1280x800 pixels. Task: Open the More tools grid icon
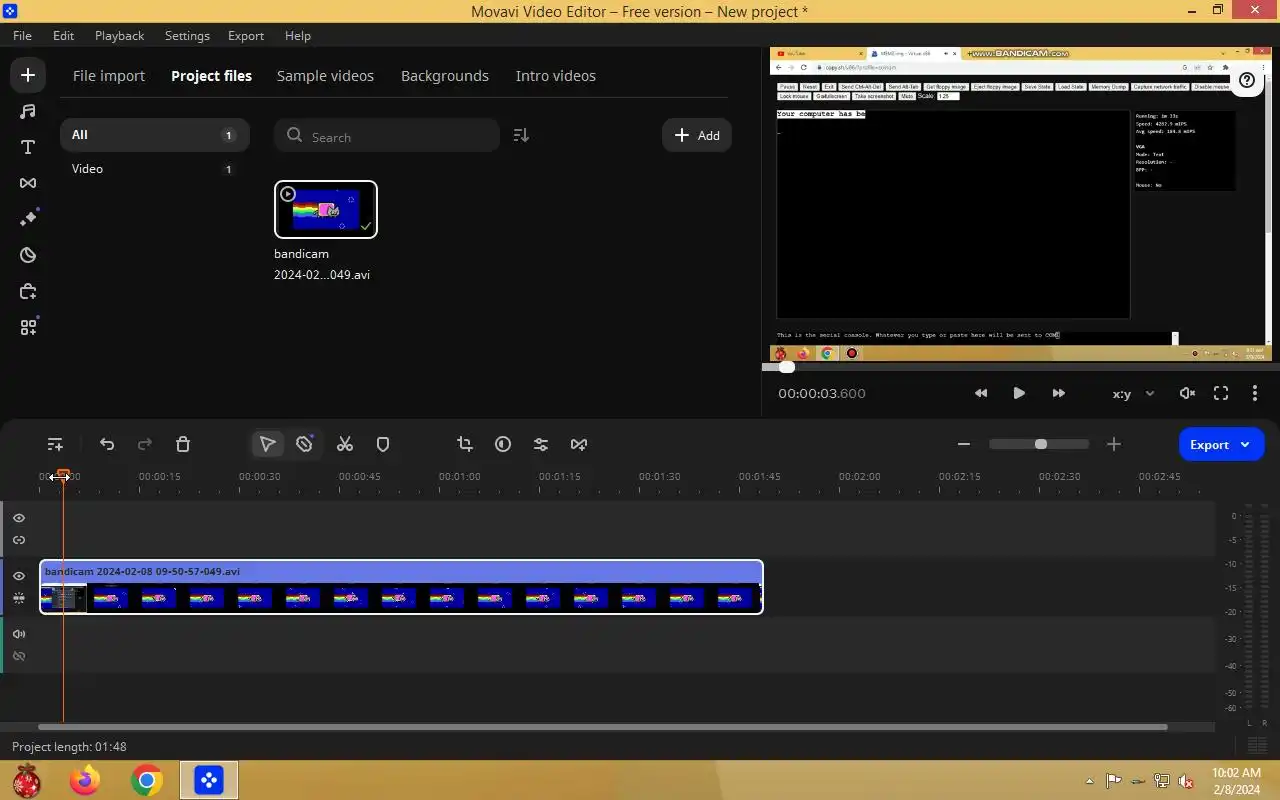click(28, 327)
